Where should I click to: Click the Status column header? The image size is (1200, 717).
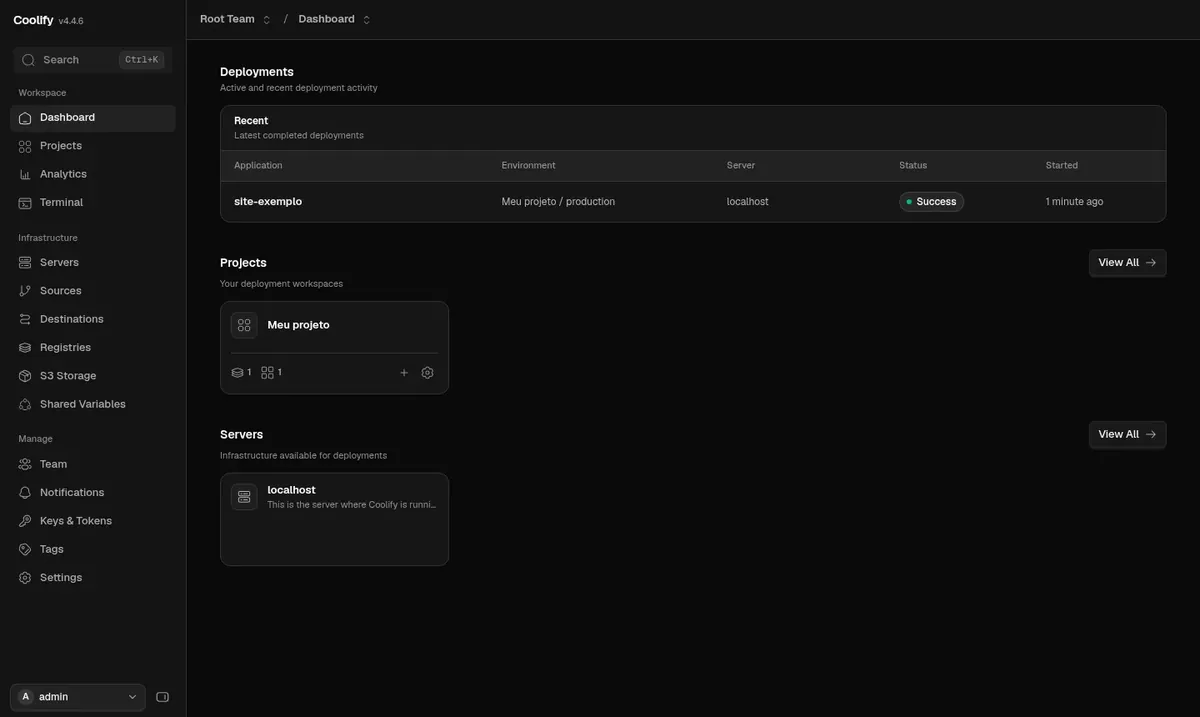[913, 166]
